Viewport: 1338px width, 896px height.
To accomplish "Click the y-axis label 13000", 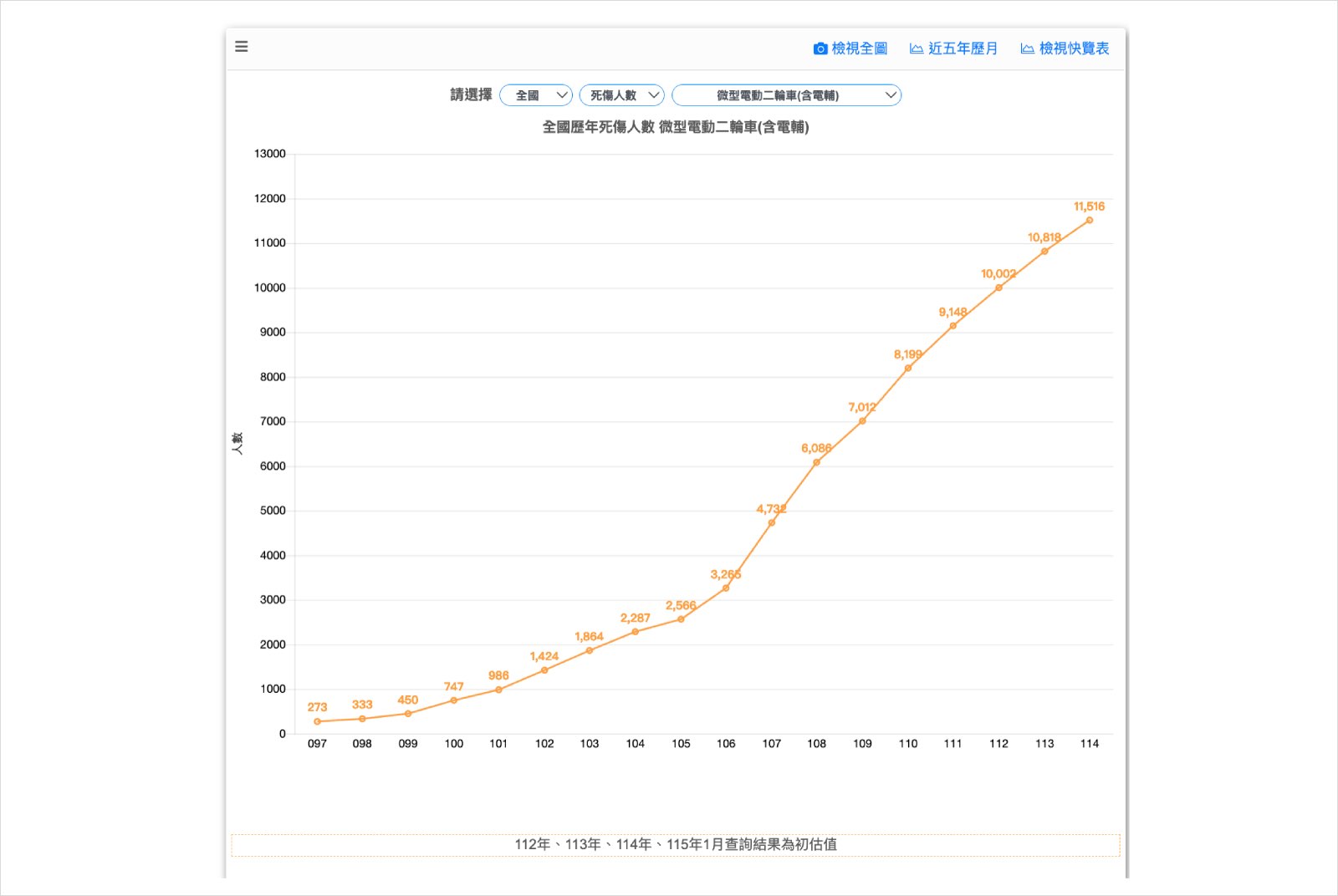I will 269,154.
